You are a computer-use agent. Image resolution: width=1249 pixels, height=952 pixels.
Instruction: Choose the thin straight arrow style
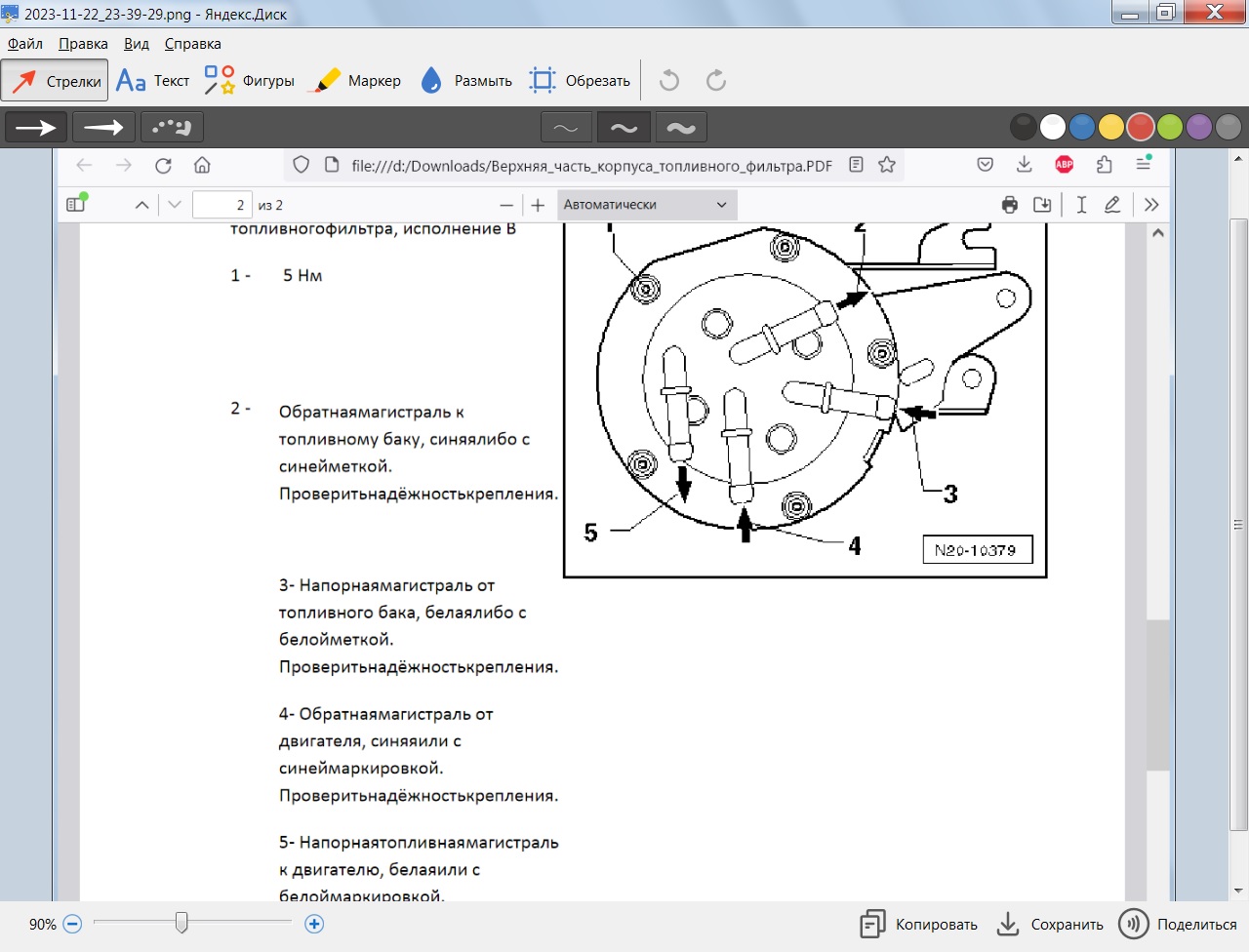[x=36, y=127]
